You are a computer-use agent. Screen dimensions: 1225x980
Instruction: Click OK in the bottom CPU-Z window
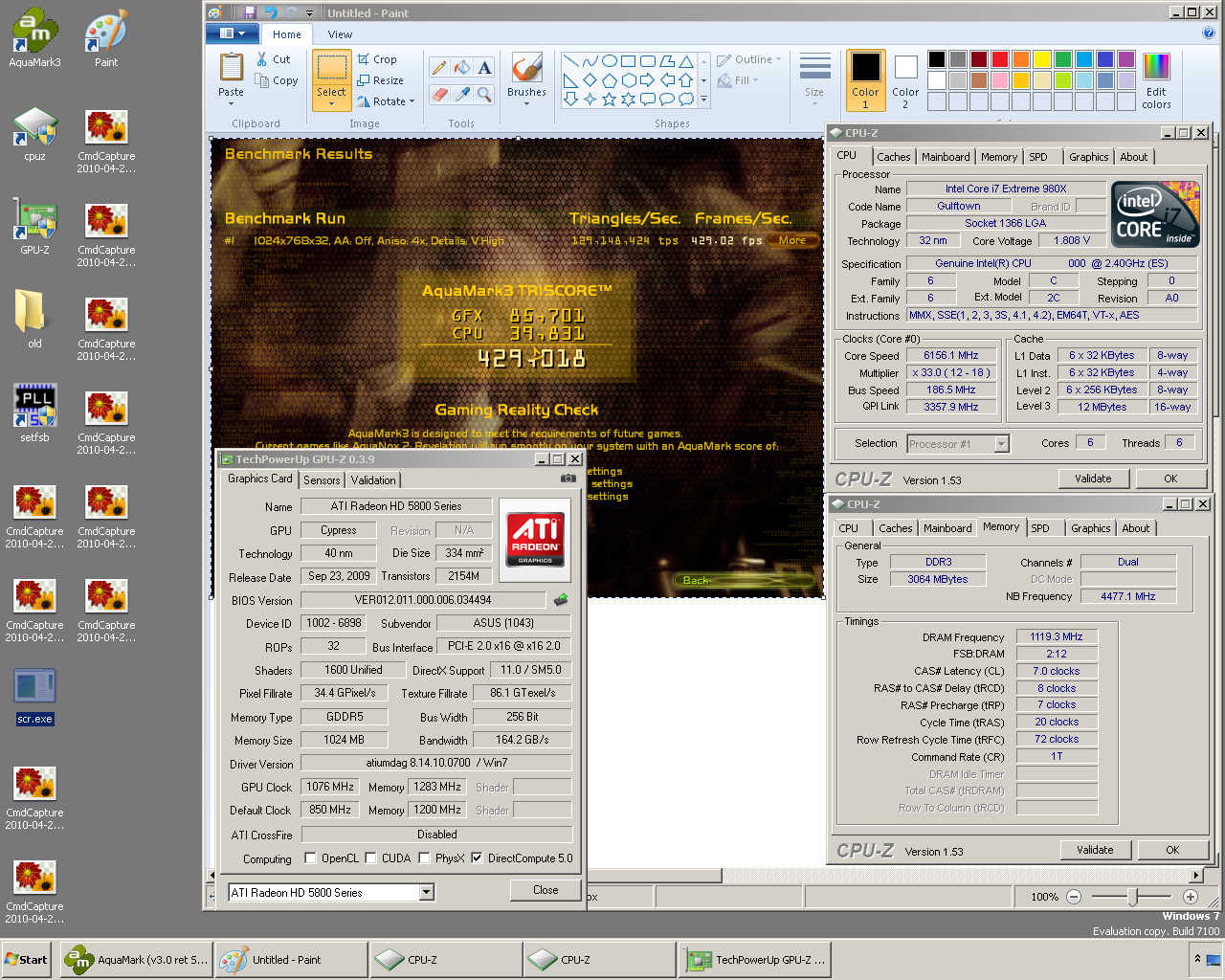pos(1172,850)
